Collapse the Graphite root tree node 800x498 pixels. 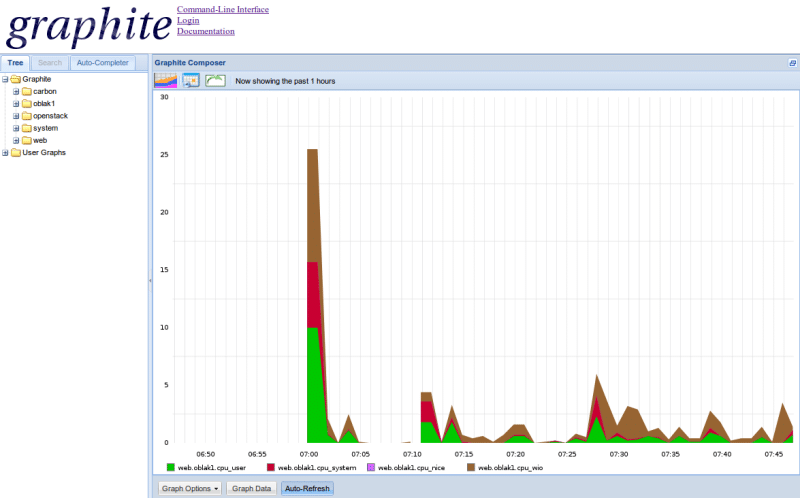tap(5, 79)
